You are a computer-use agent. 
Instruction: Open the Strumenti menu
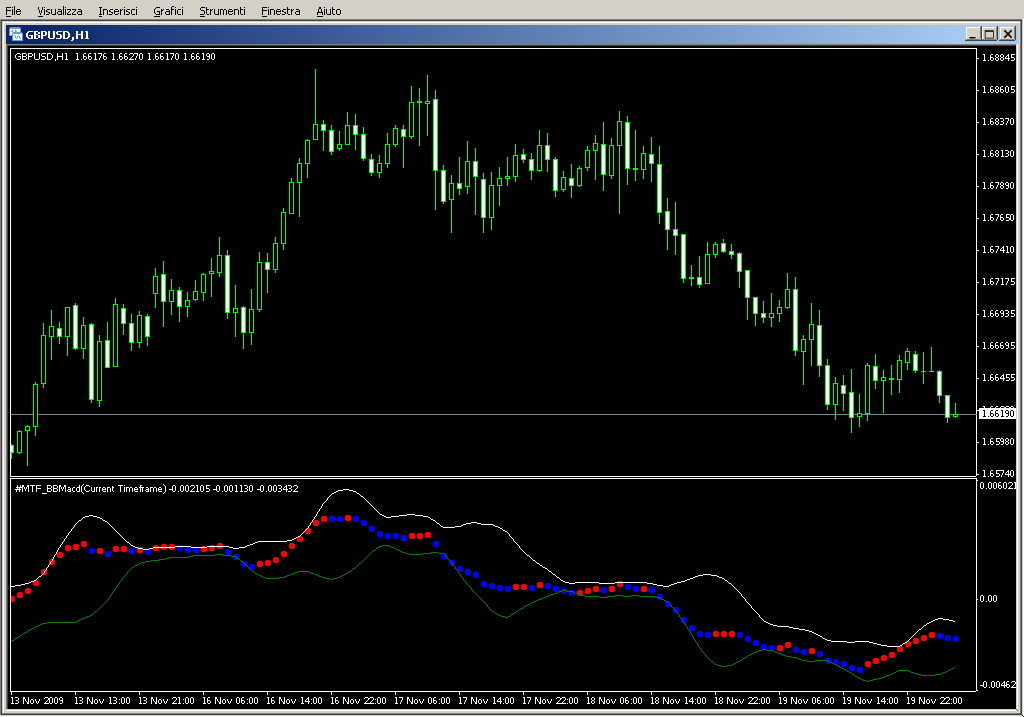tap(222, 11)
